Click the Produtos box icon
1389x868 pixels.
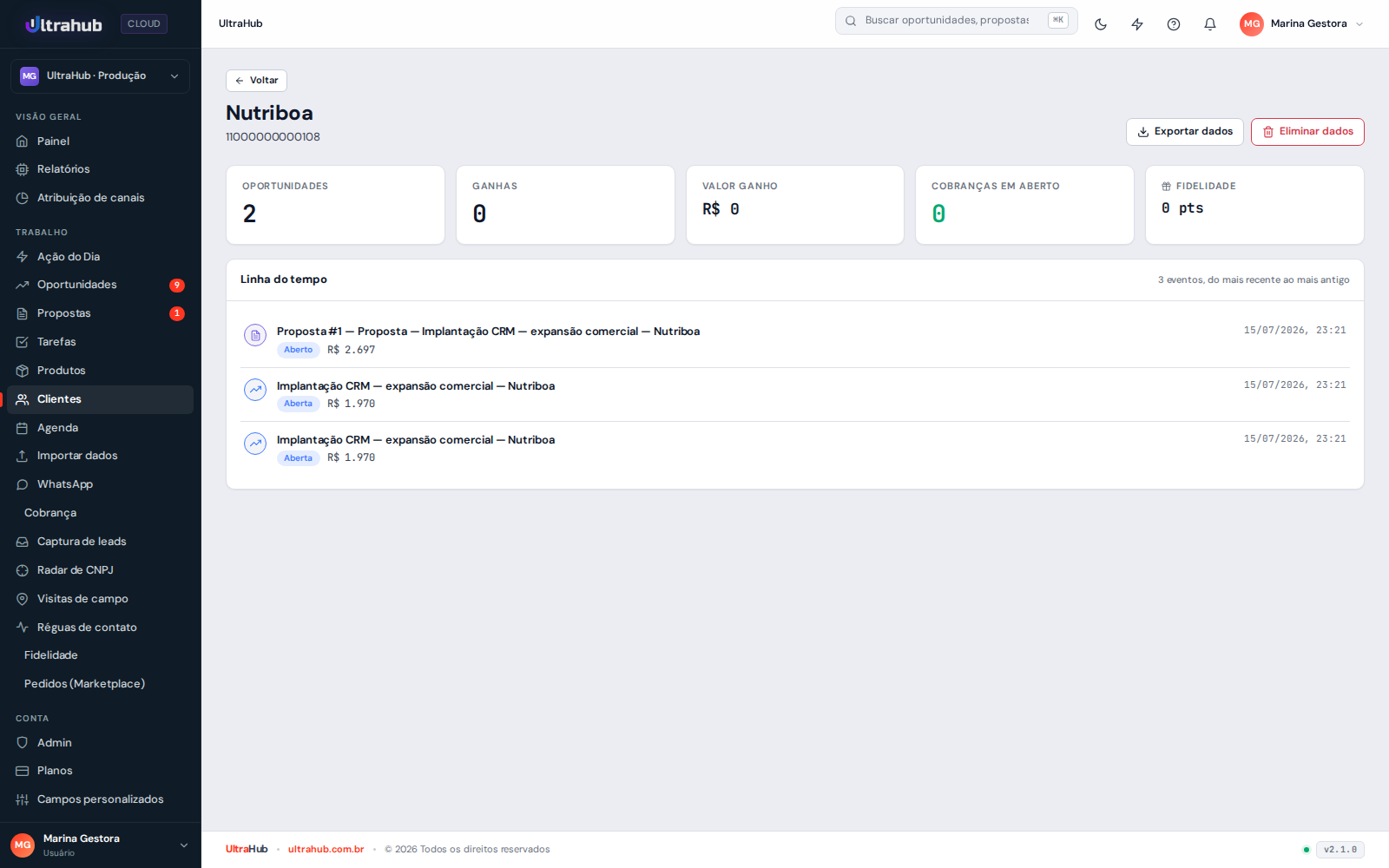[23, 371]
